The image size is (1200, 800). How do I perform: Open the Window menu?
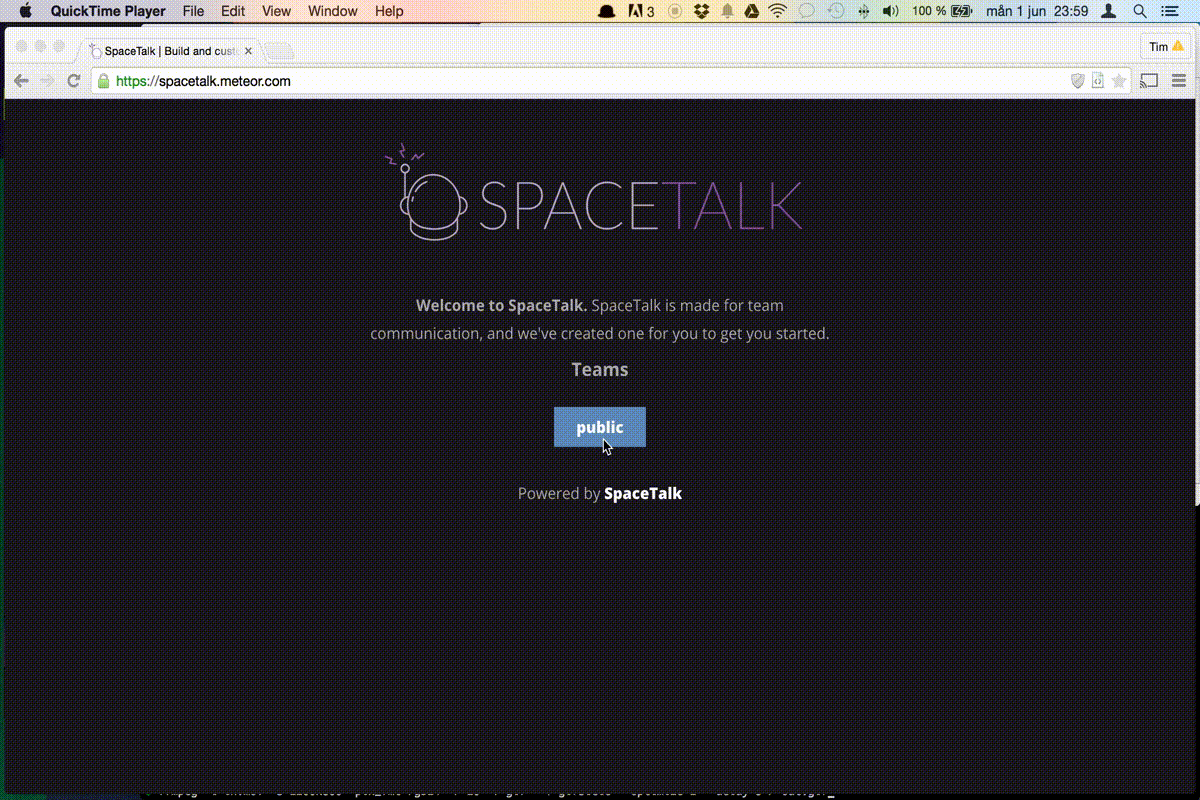[333, 11]
